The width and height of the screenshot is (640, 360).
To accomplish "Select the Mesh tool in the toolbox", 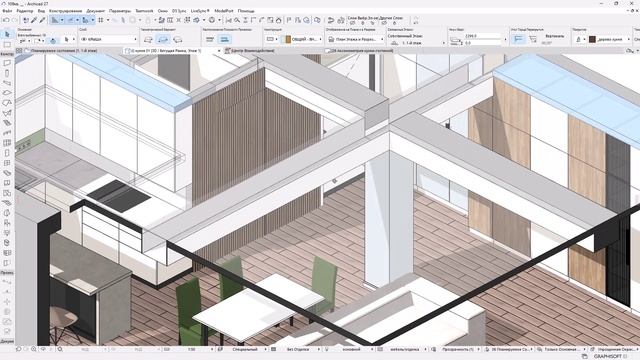I will [x=7, y=203].
